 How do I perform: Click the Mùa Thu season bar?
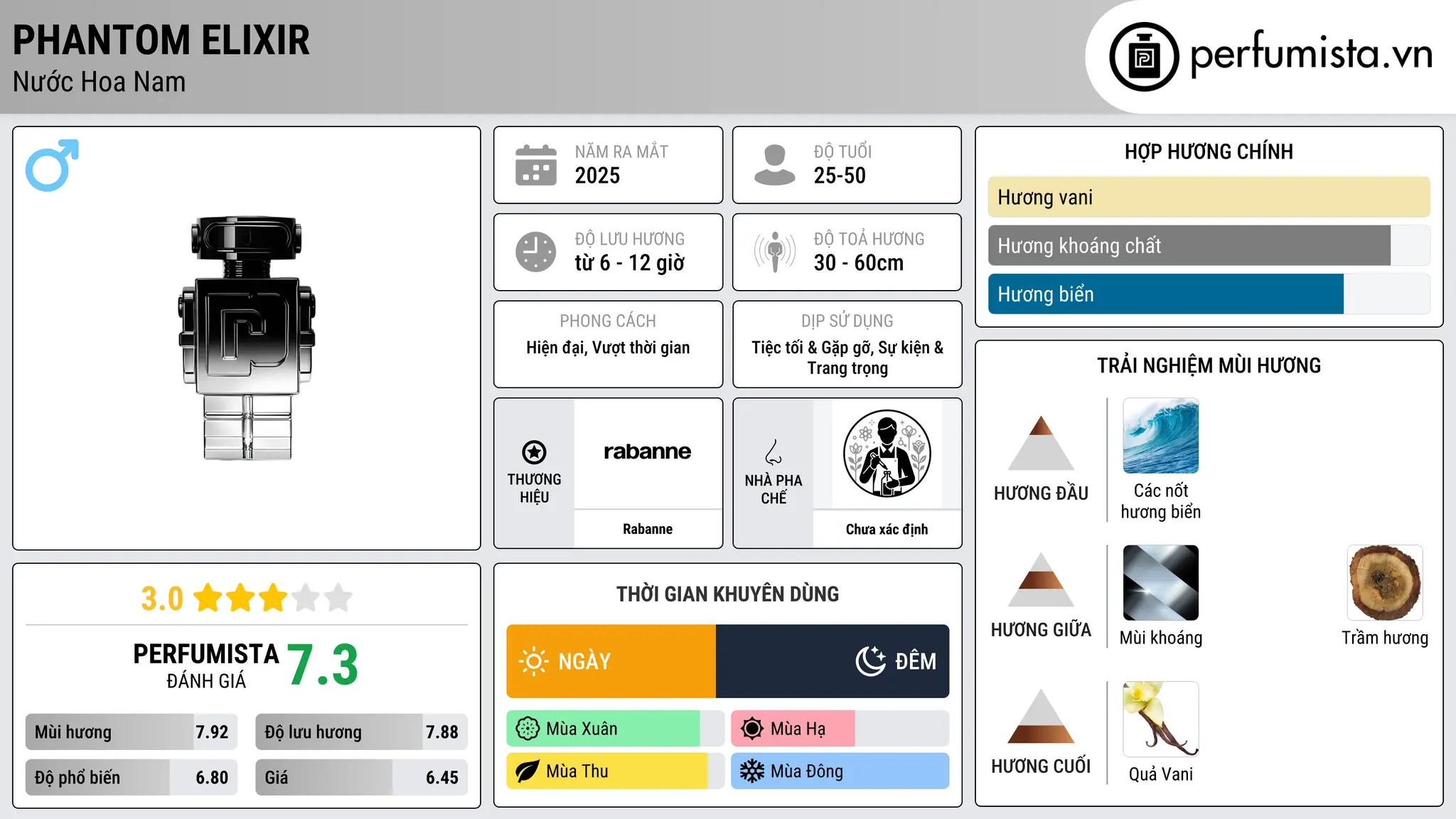pos(616,771)
